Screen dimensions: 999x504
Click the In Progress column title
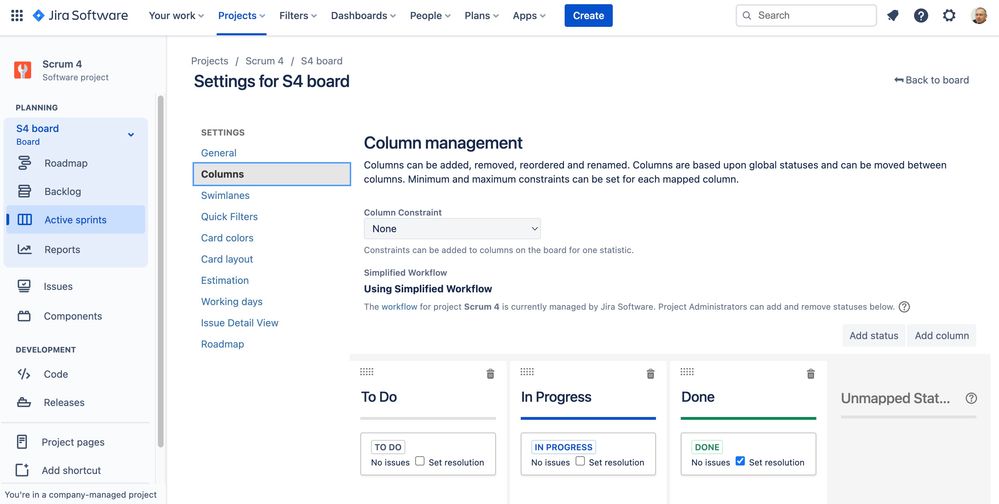[556, 397]
